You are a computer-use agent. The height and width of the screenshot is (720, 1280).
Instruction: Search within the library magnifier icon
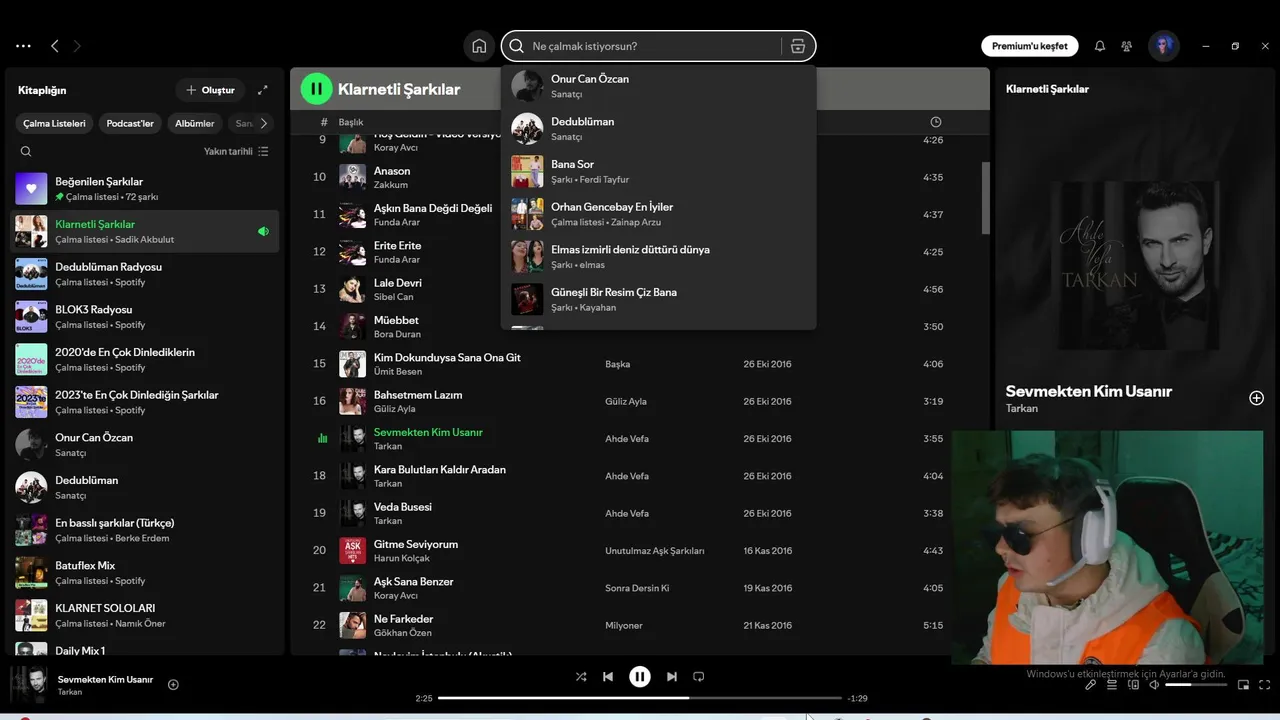[26, 151]
